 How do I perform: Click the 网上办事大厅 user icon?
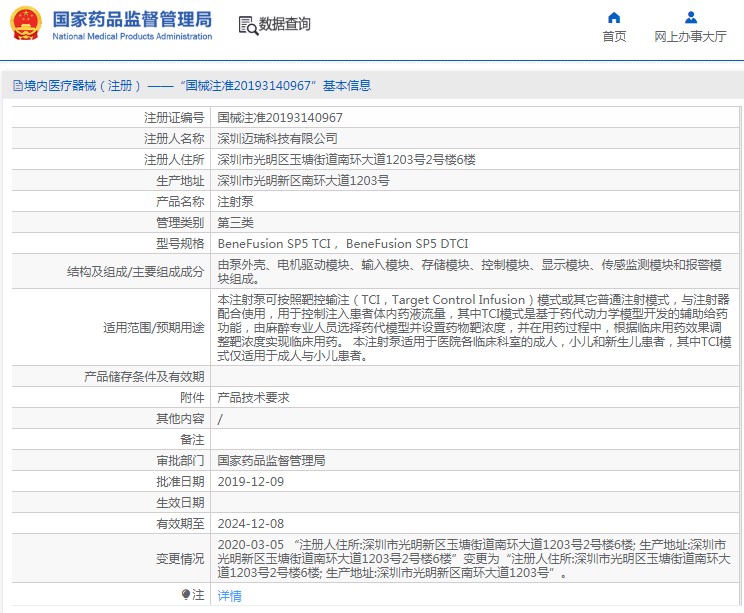pos(691,18)
